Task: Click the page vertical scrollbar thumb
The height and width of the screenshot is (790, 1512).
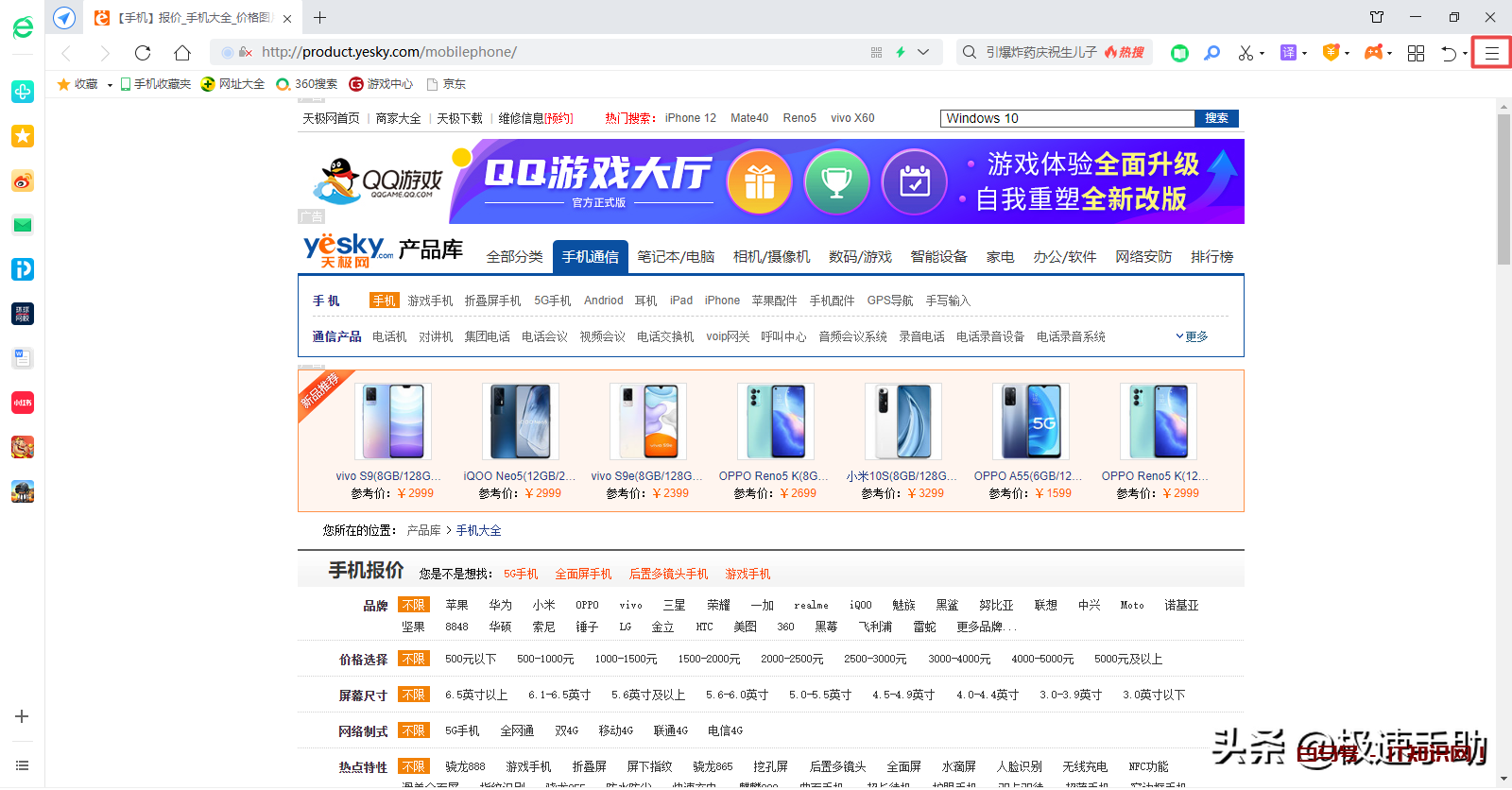Action: point(1503,189)
